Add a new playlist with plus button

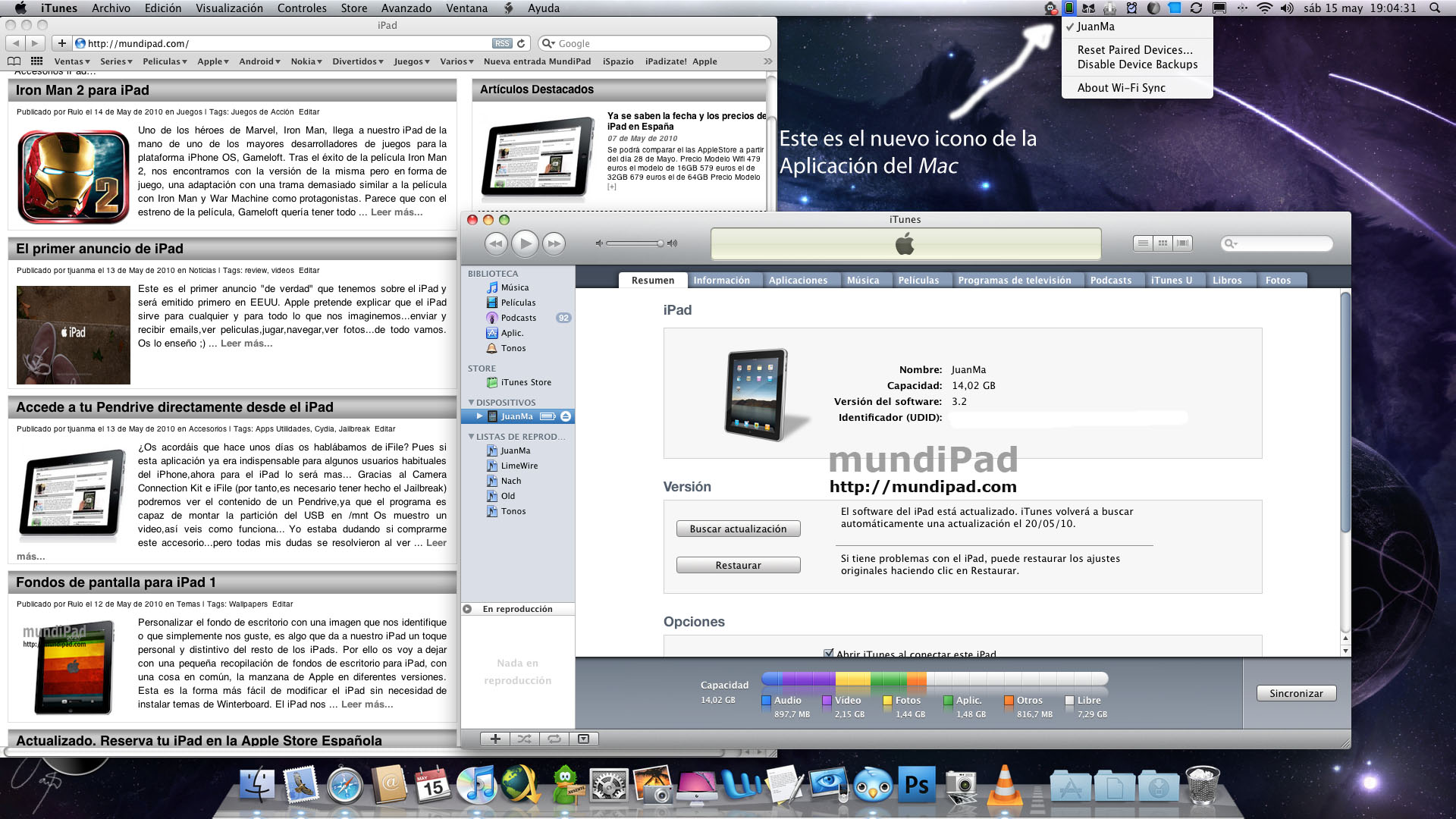point(495,739)
